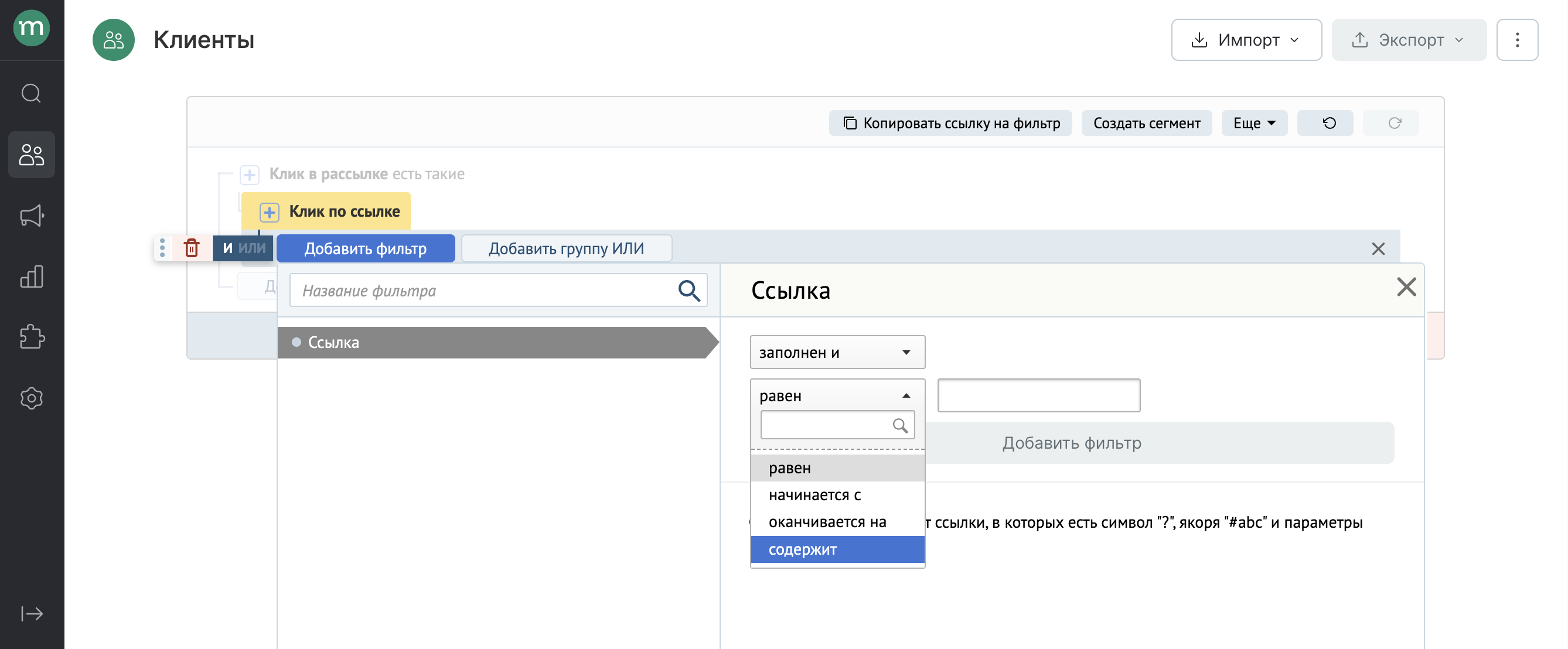Click Клик в рассылке есть такие node

(x=366, y=175)
